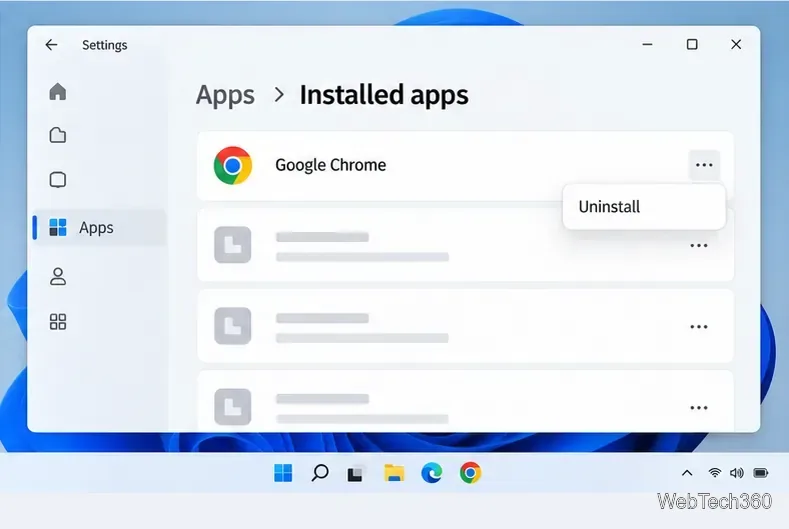Launch Microsoft Edge from taskbar
This screenshot has height=529, width=789.
pos(432,473)
